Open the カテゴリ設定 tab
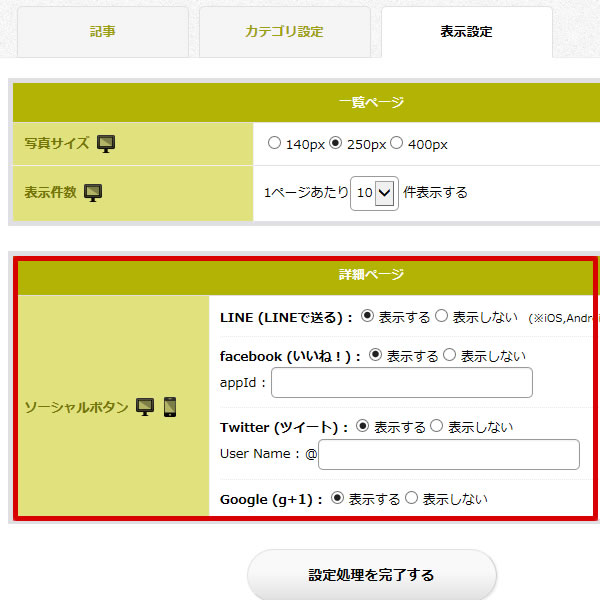This screenshot has width=600, height=600. point(284,32)
